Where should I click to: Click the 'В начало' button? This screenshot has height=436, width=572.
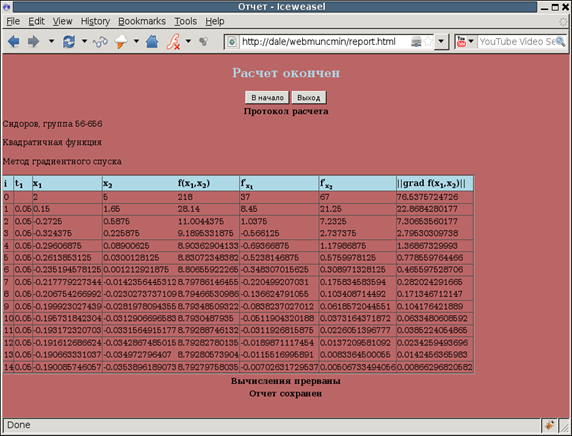267,98
